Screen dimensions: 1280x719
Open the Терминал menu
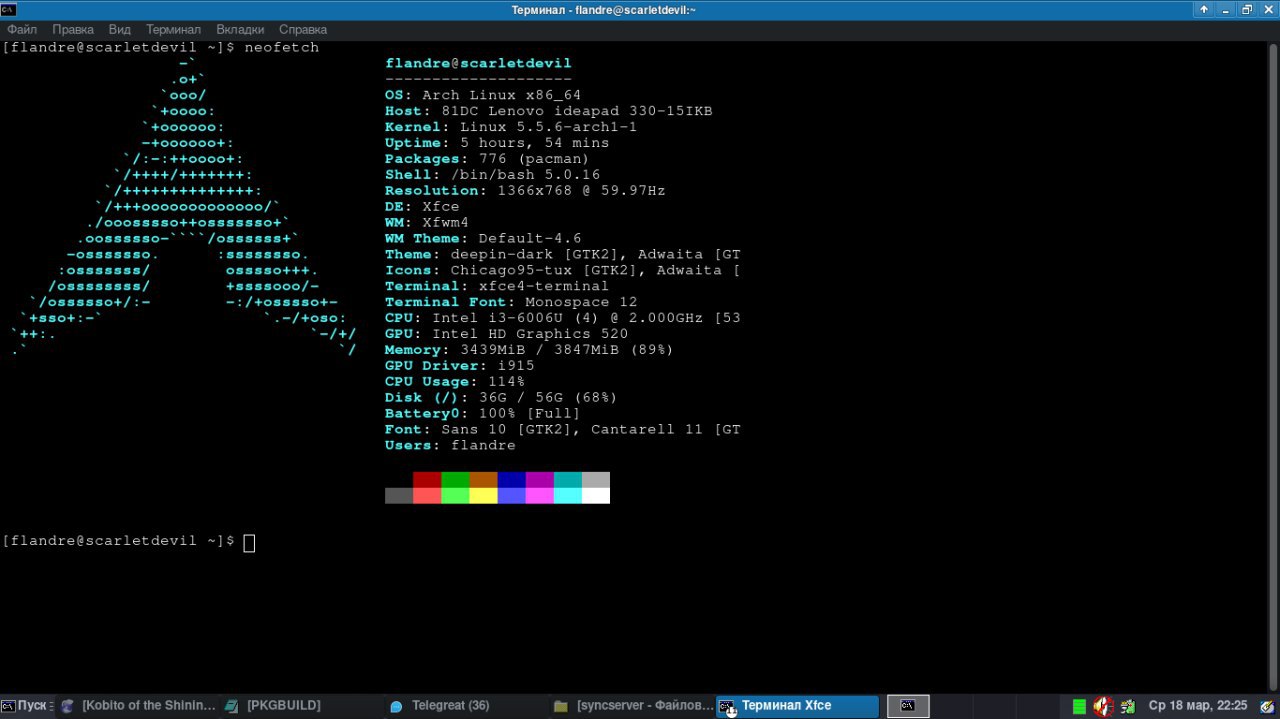[173, 29]
